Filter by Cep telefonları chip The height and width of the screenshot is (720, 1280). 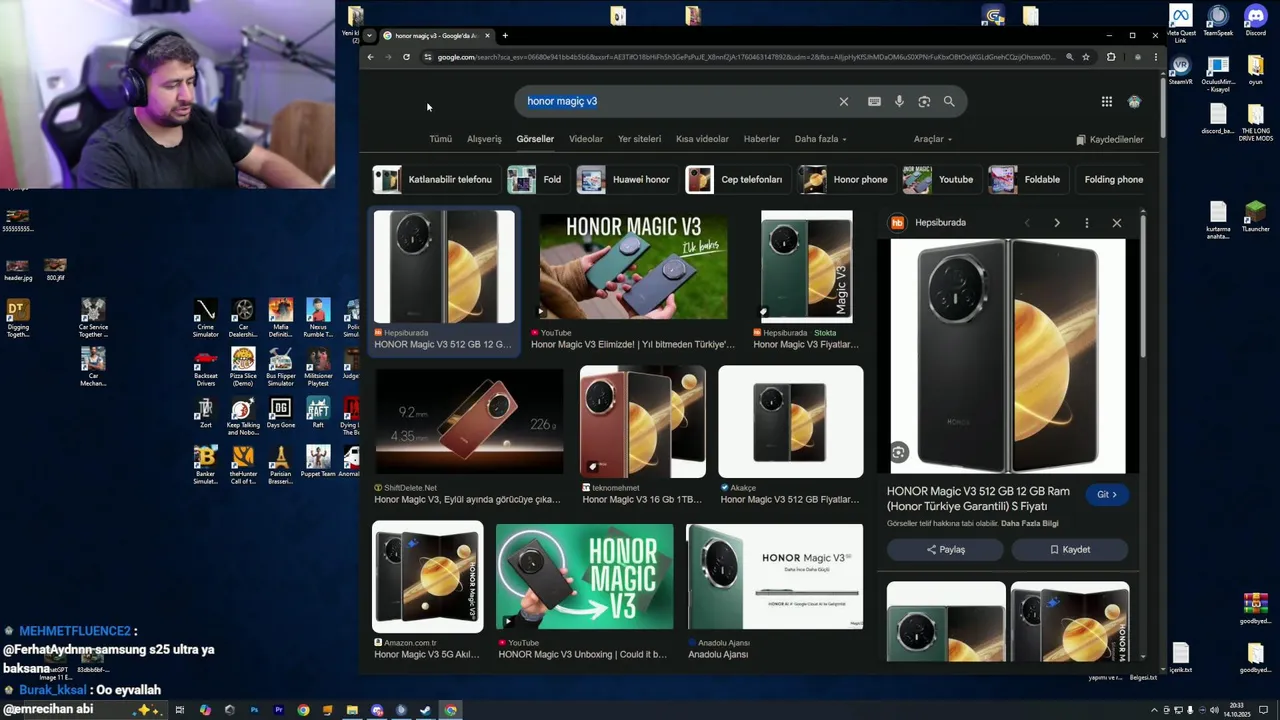(x=736, y=179)
